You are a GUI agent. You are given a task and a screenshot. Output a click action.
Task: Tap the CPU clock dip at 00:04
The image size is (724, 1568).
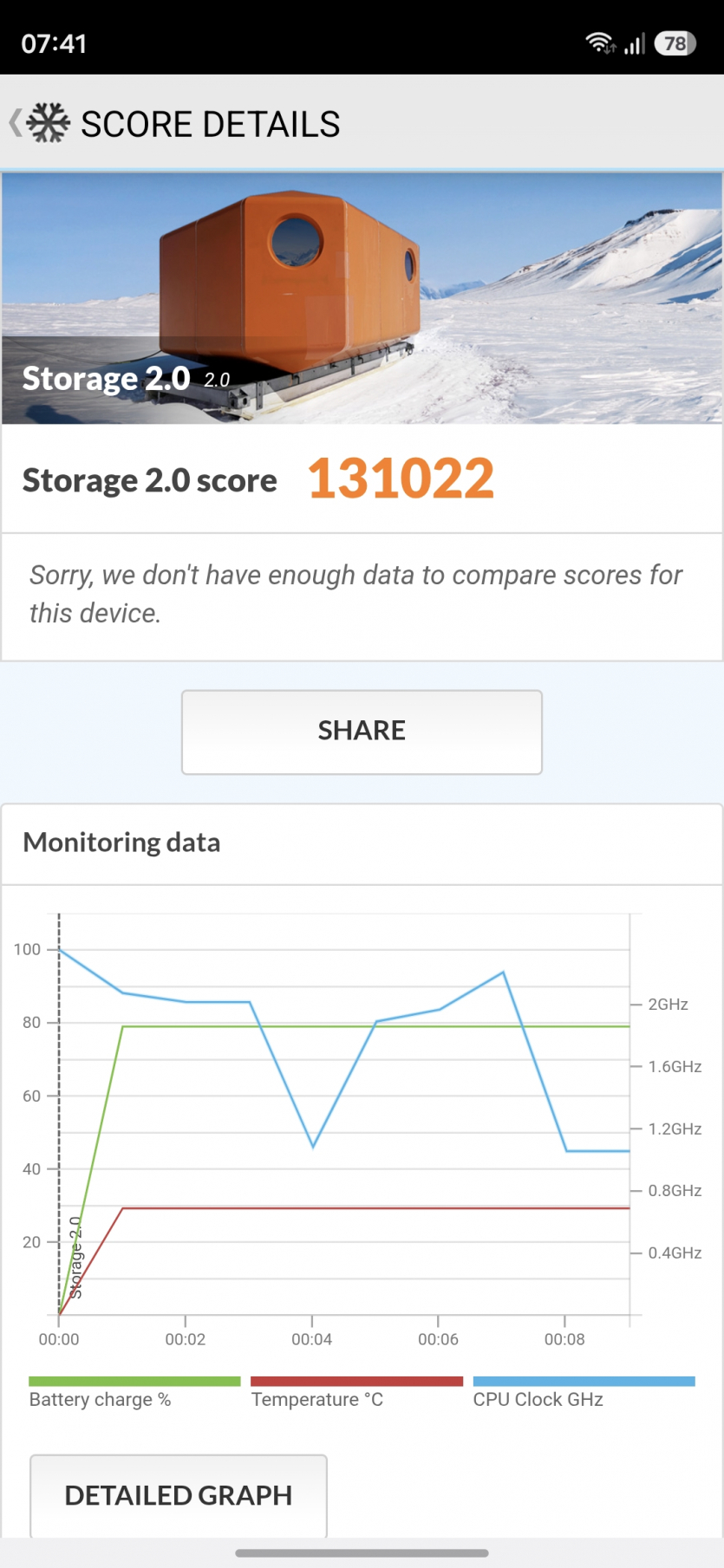[313, 1146]
